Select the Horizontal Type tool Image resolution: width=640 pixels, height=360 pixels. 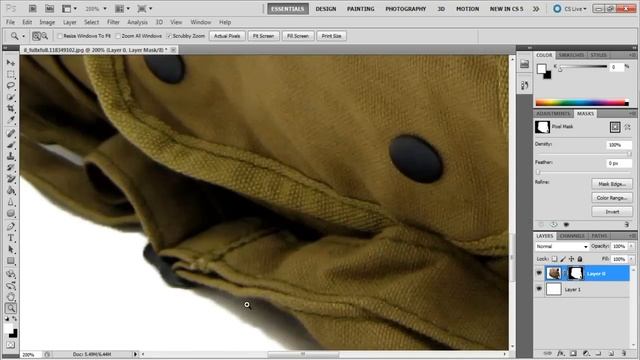[11, 238]
